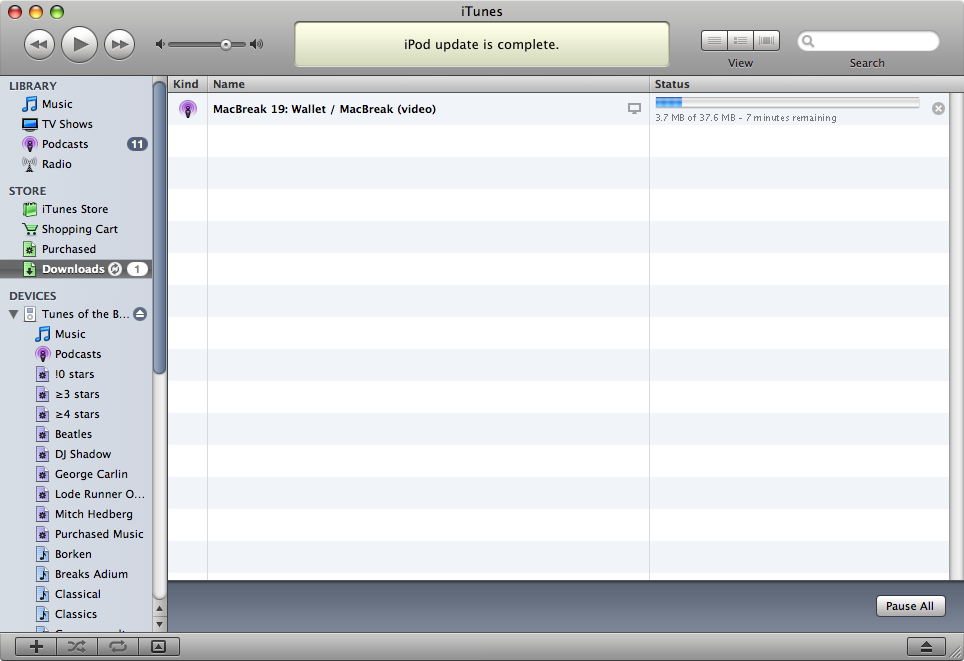Click the MacBreak download progress bar
The width and height of the screenshot is (964, 661).
(788, 102)
